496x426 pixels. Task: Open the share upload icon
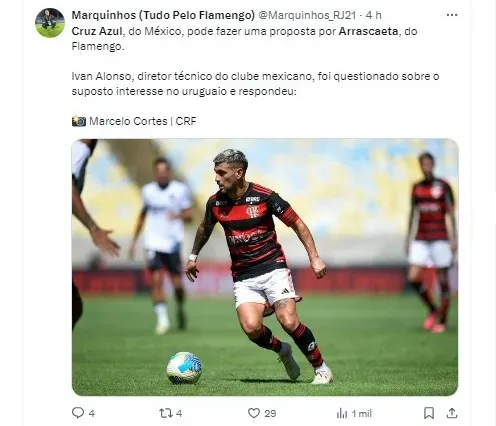[452, 413]
